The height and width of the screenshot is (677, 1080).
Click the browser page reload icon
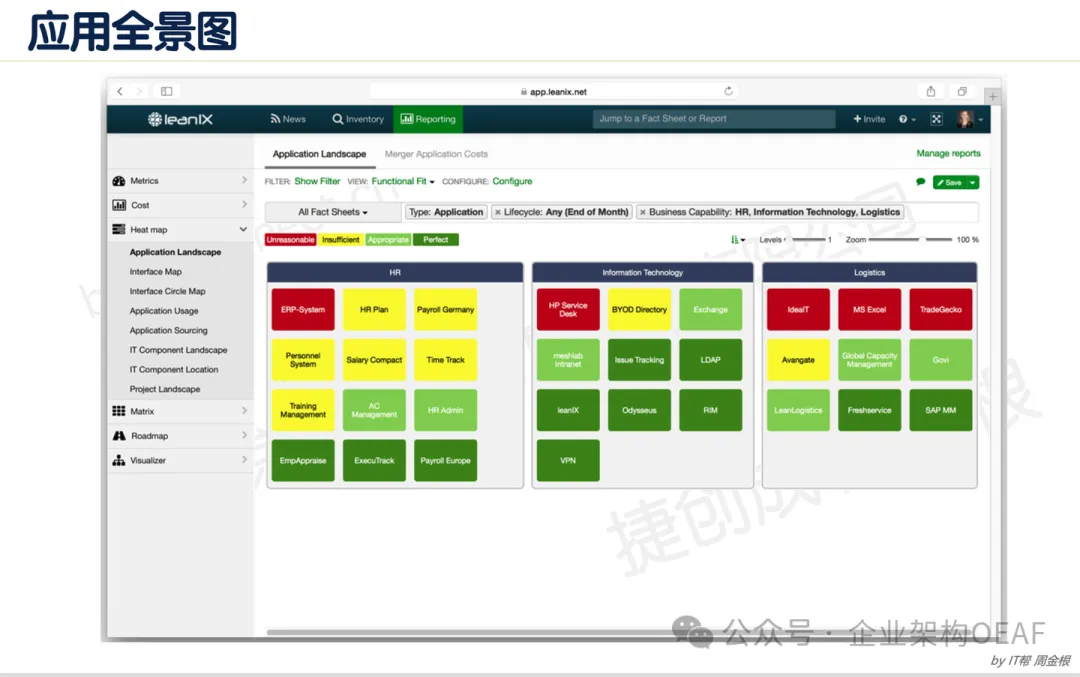tap(728, 91)
